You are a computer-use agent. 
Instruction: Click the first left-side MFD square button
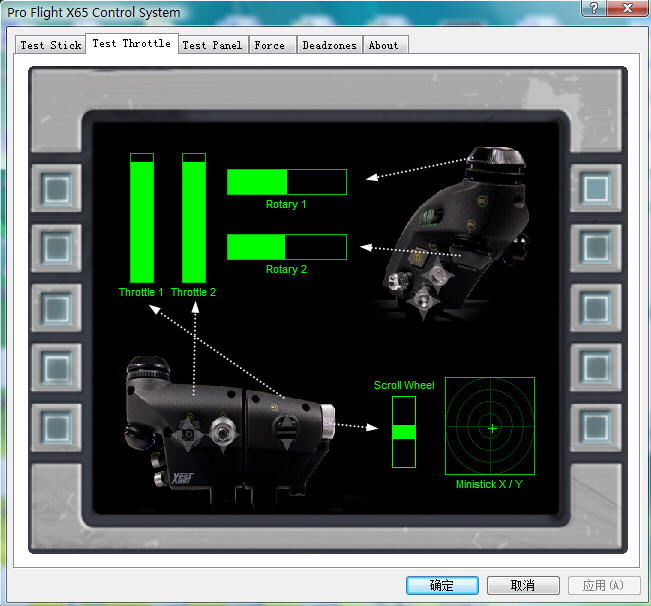point(56,188)
